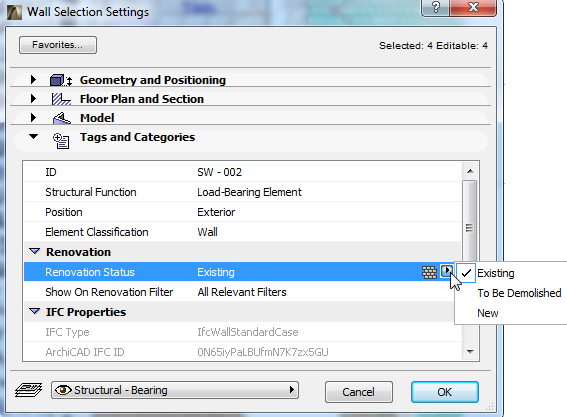Viewport: 567px width, 417px height.
Task: Select the Structural Function row
Action: click(x=242, y=192)
